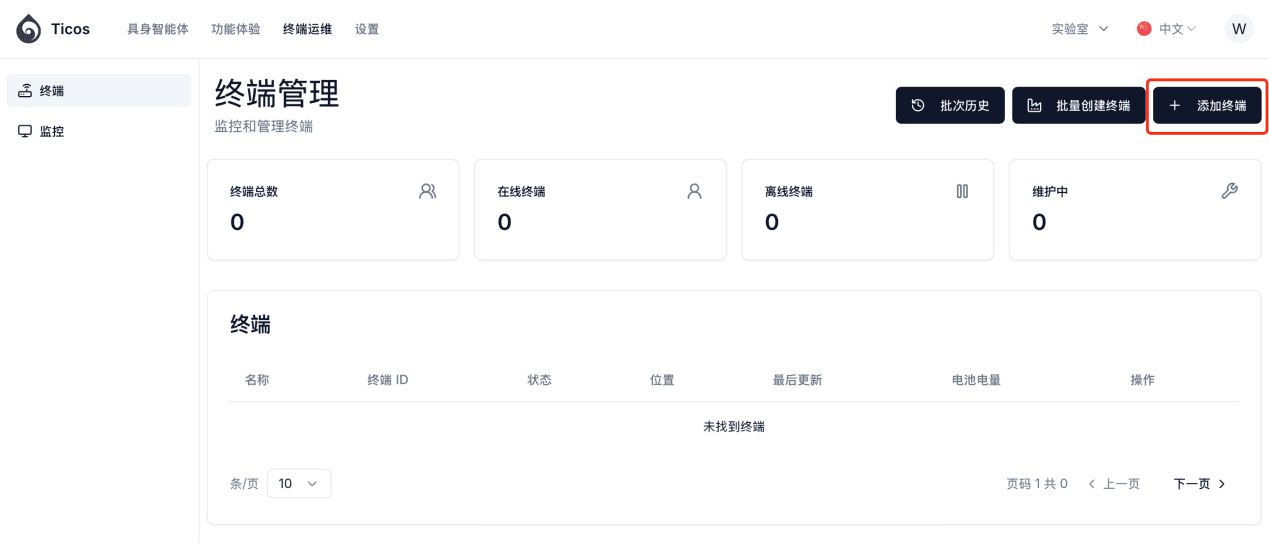Click the router icon beside 终端 in sidebar
Viewport: 1269px width, 543px height.
[25, 91]
